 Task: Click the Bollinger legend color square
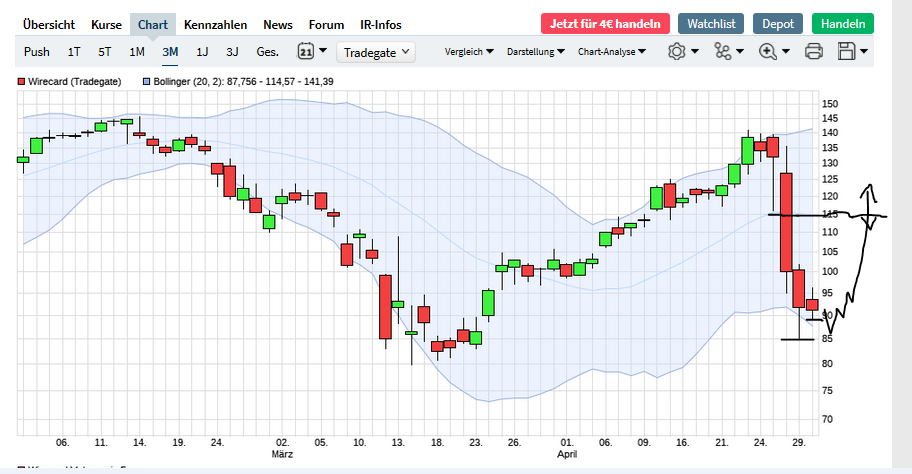[147, 81]
